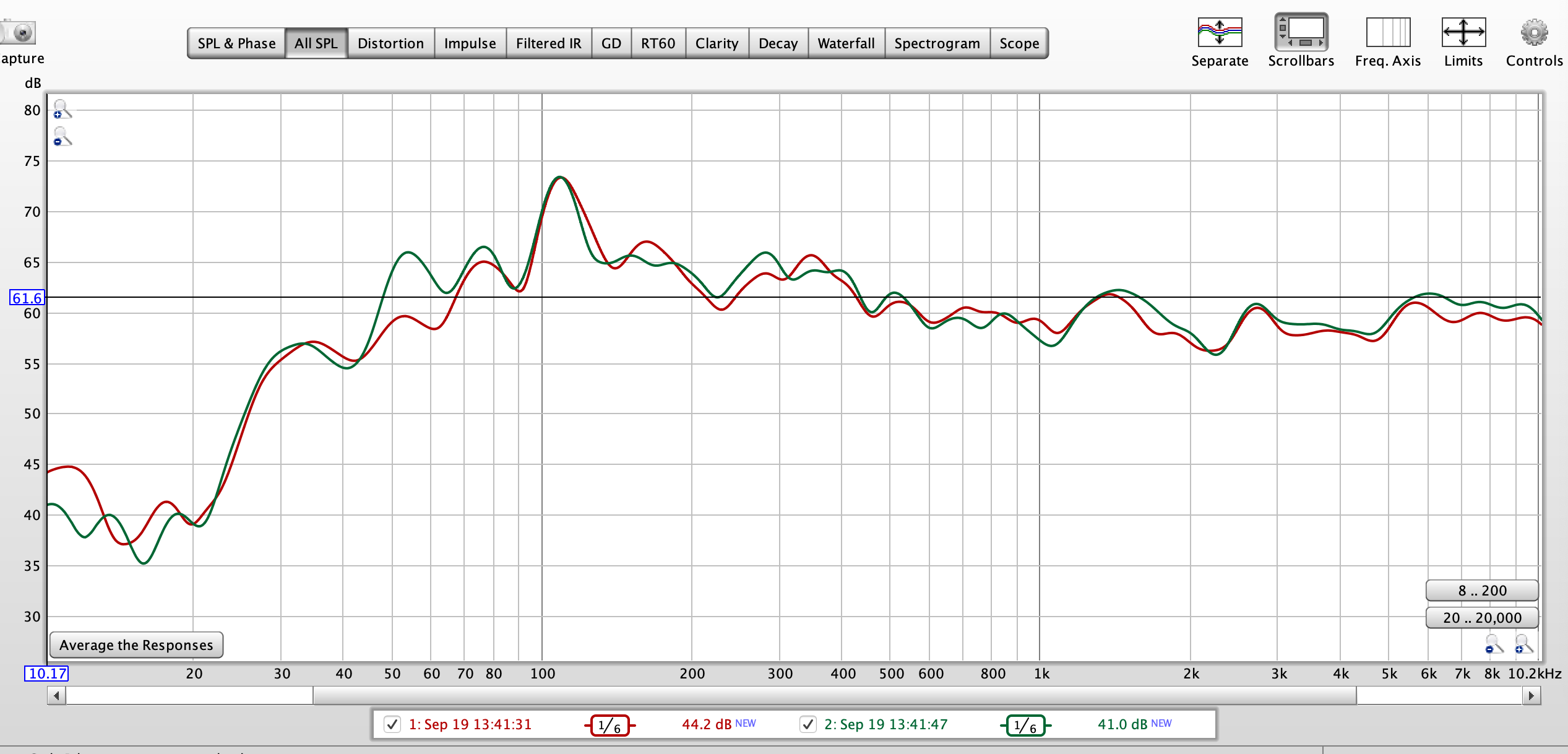Click the 10.17 frequency value box
The height and width of the screenshot is (754, 1568).
pyautogui.click(x=46, y=674)
